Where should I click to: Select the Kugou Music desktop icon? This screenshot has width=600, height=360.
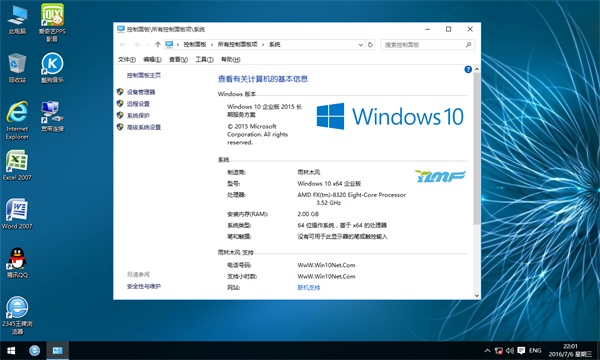point(52,68)
